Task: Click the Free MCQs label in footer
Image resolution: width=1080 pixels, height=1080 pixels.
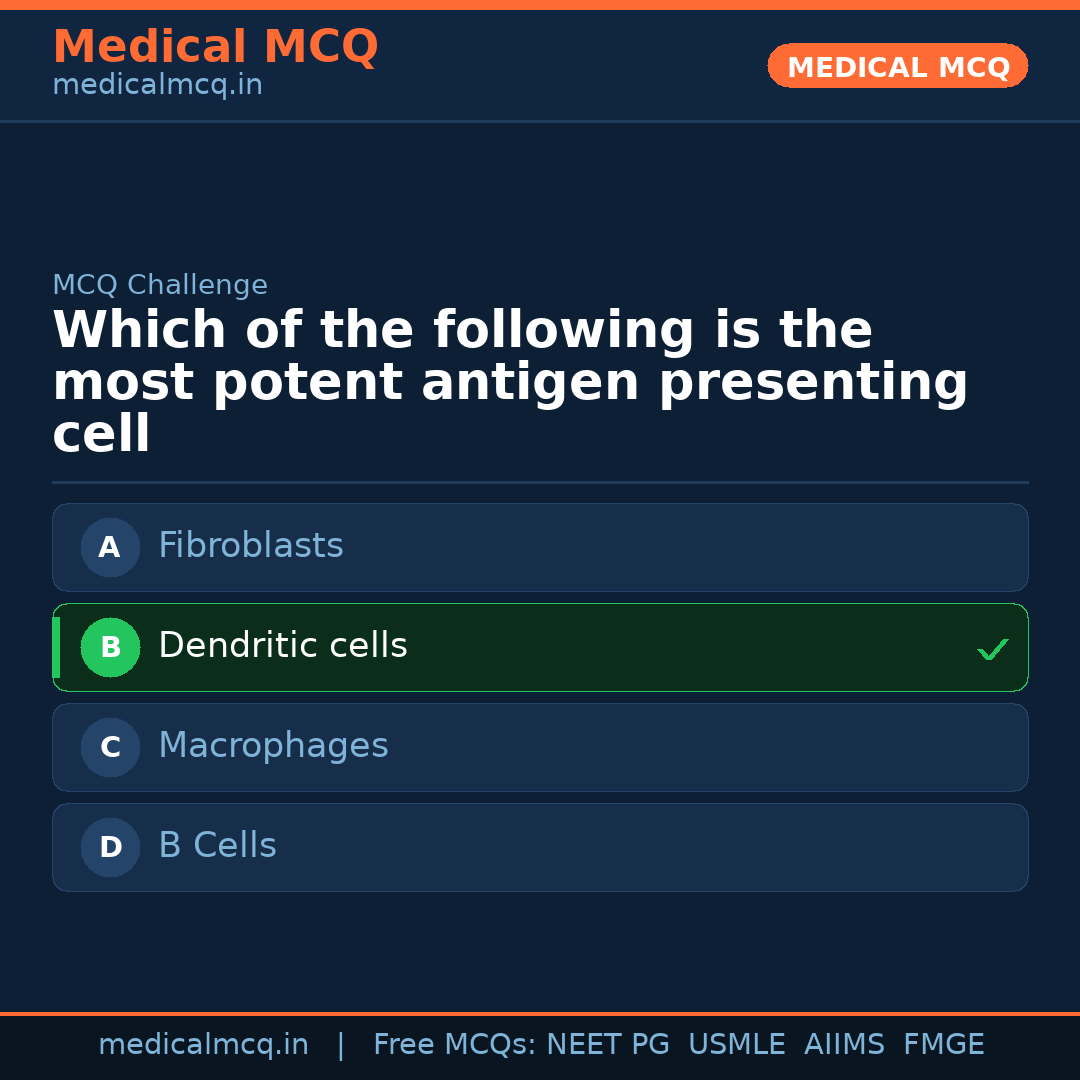Action: [x=455, y=1045]
